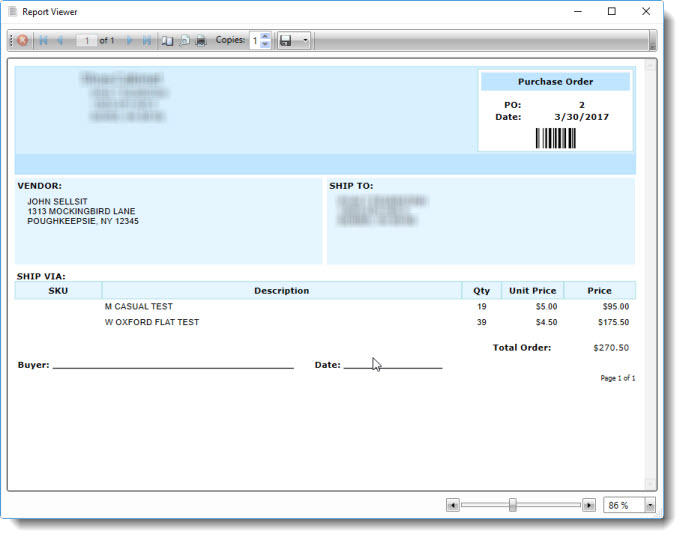This screenshot has height=540, width=685.
Task: Click the printer icon to print
Action: tap(200, 41)
